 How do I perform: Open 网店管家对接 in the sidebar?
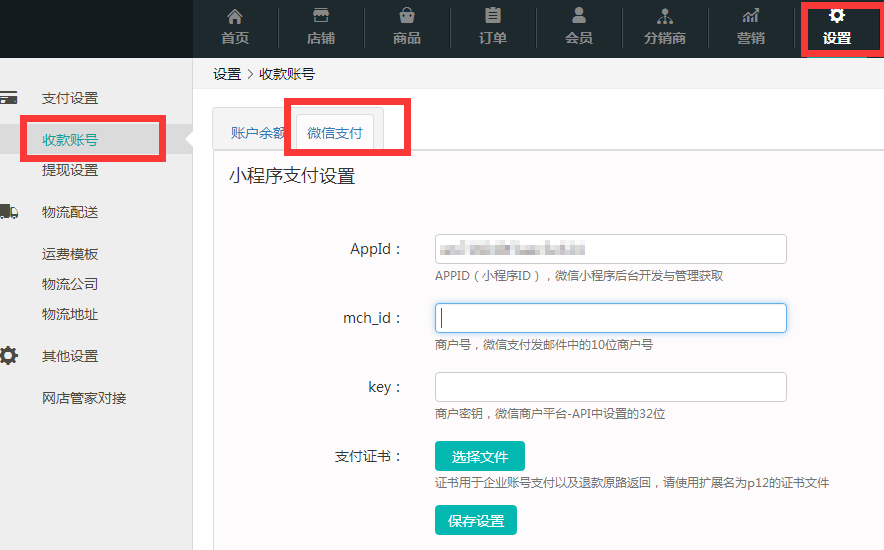(84, 398)
